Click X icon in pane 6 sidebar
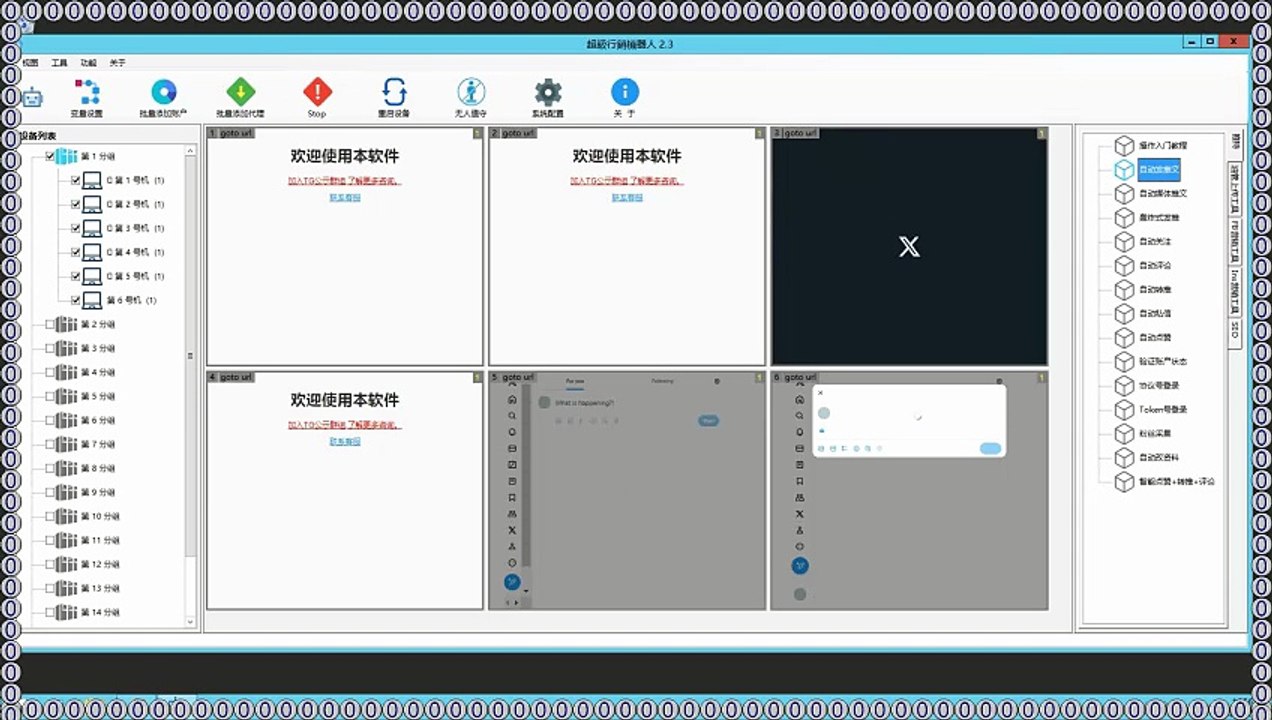The image size is (1272, 720). click(799, 513)
